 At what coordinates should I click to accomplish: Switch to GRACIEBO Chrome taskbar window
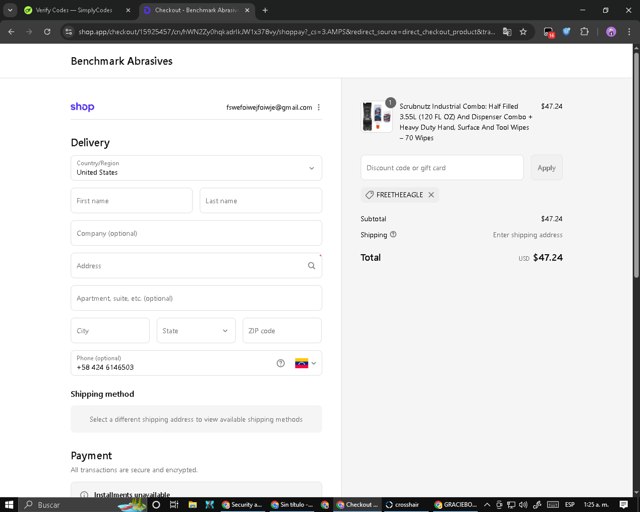(x=456, y=505)
